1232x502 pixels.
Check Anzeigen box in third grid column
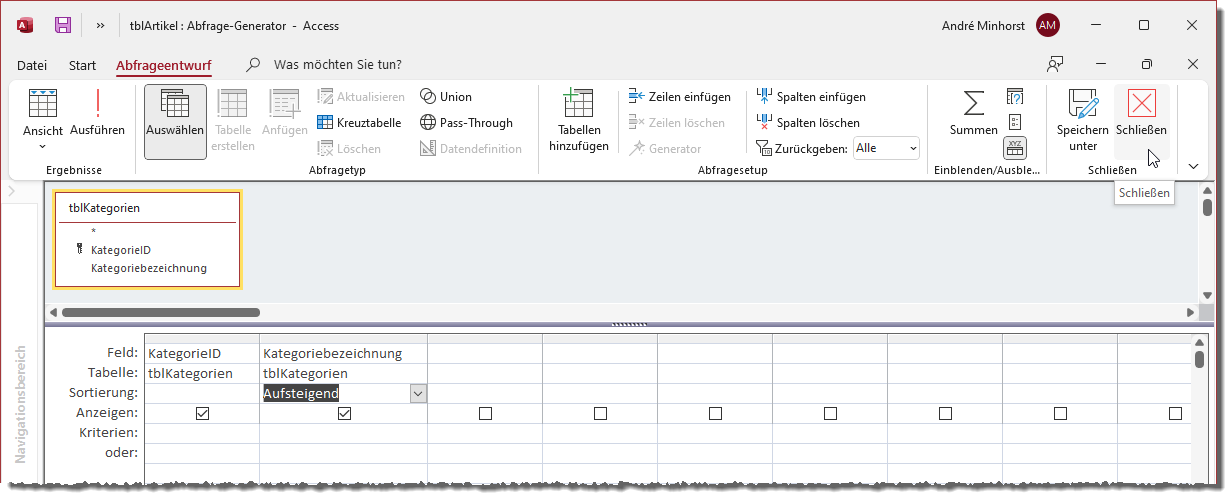click(x=485, y=413)
